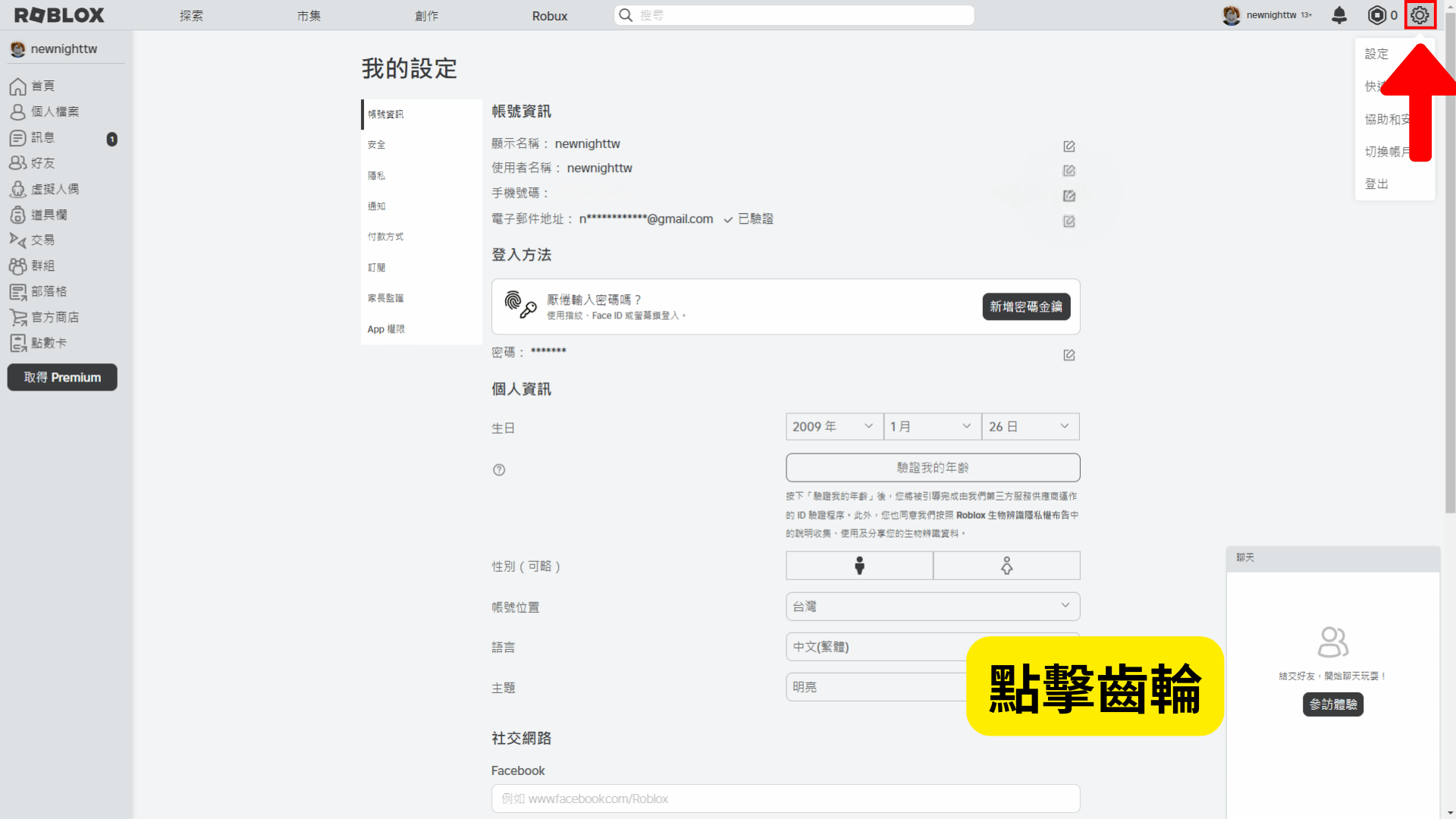Open the account location dropdown (台灣)
This screenshot has height=819, width=1456.
[x=933, y=607]
